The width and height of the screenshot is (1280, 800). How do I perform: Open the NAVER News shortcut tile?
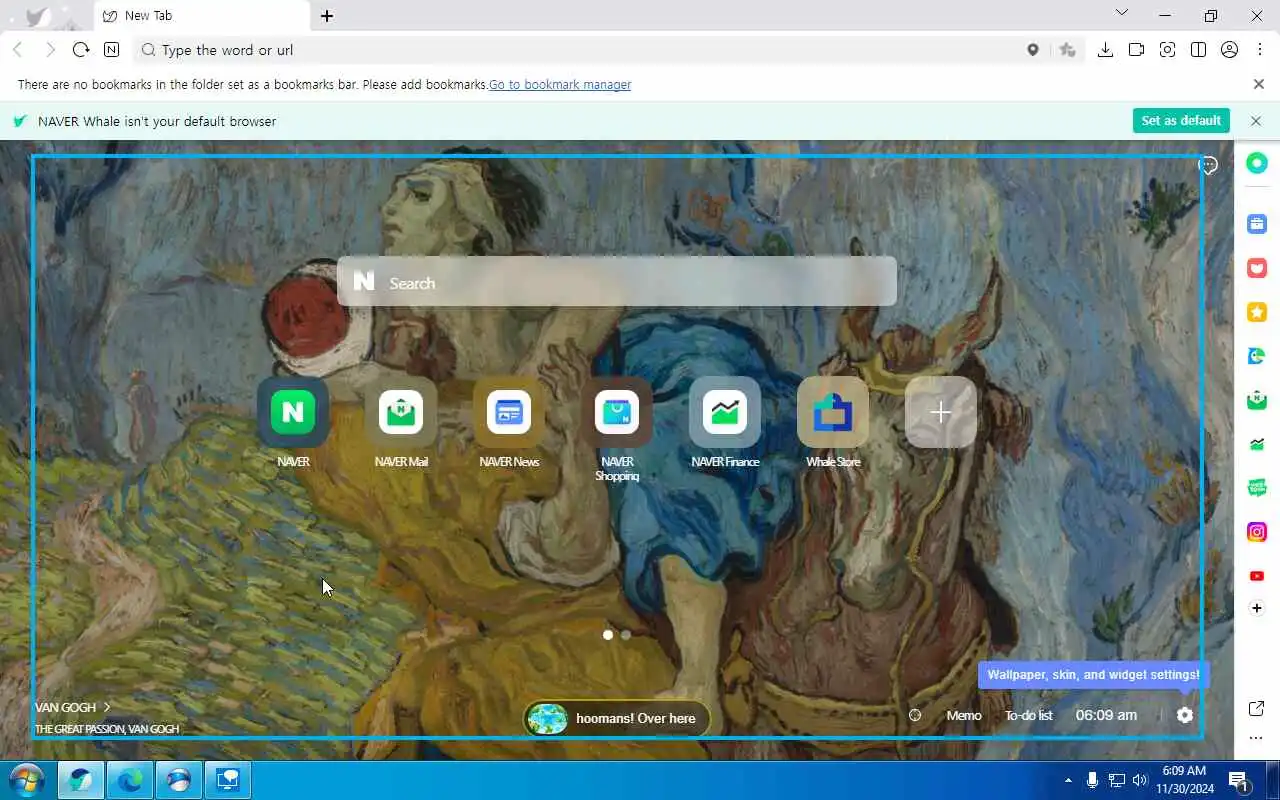pos(509,412)
